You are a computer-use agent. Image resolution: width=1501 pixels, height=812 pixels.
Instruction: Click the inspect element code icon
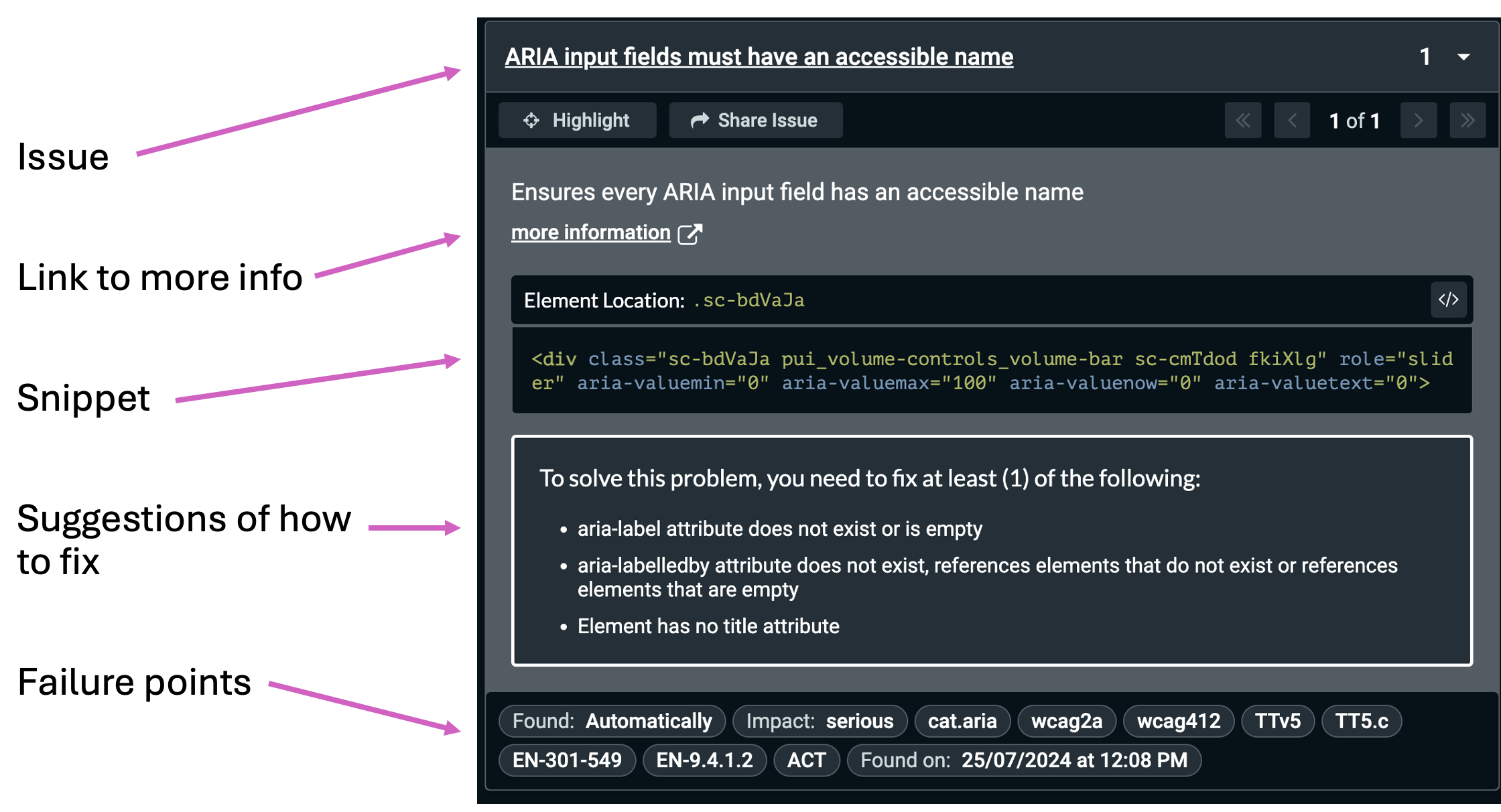(x=1449, y=299)
